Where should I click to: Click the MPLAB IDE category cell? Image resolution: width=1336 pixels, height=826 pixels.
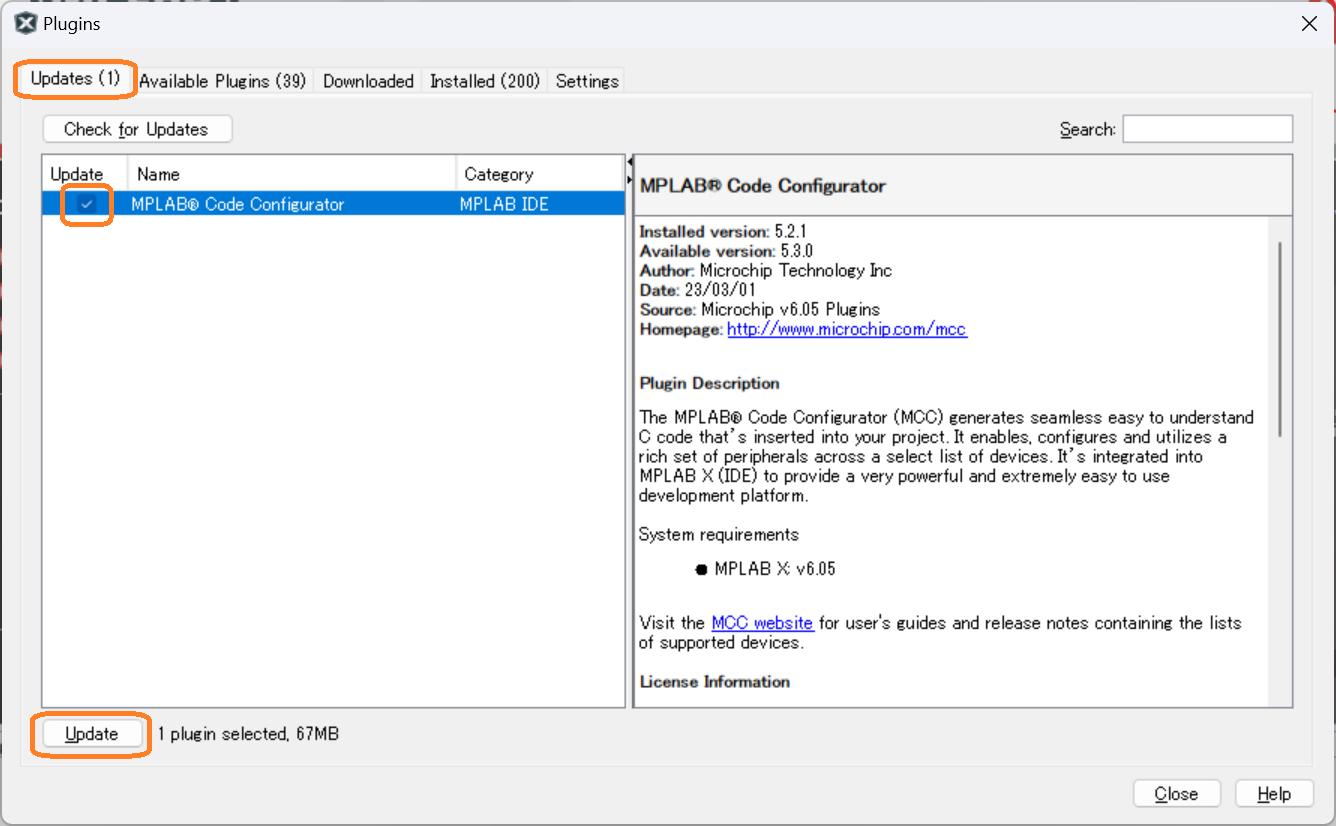[x=504, y=204]
